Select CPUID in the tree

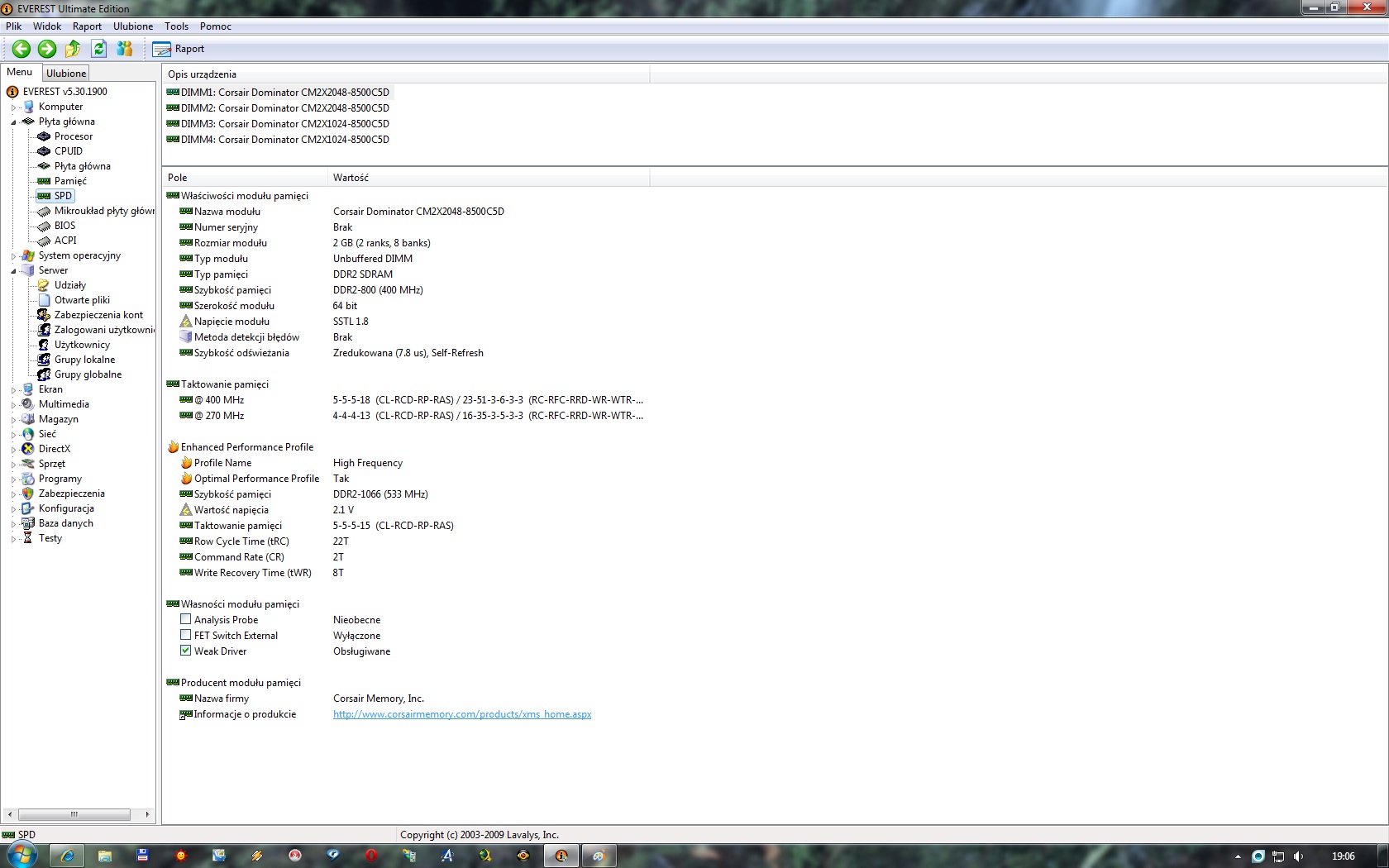coord(69,151)
